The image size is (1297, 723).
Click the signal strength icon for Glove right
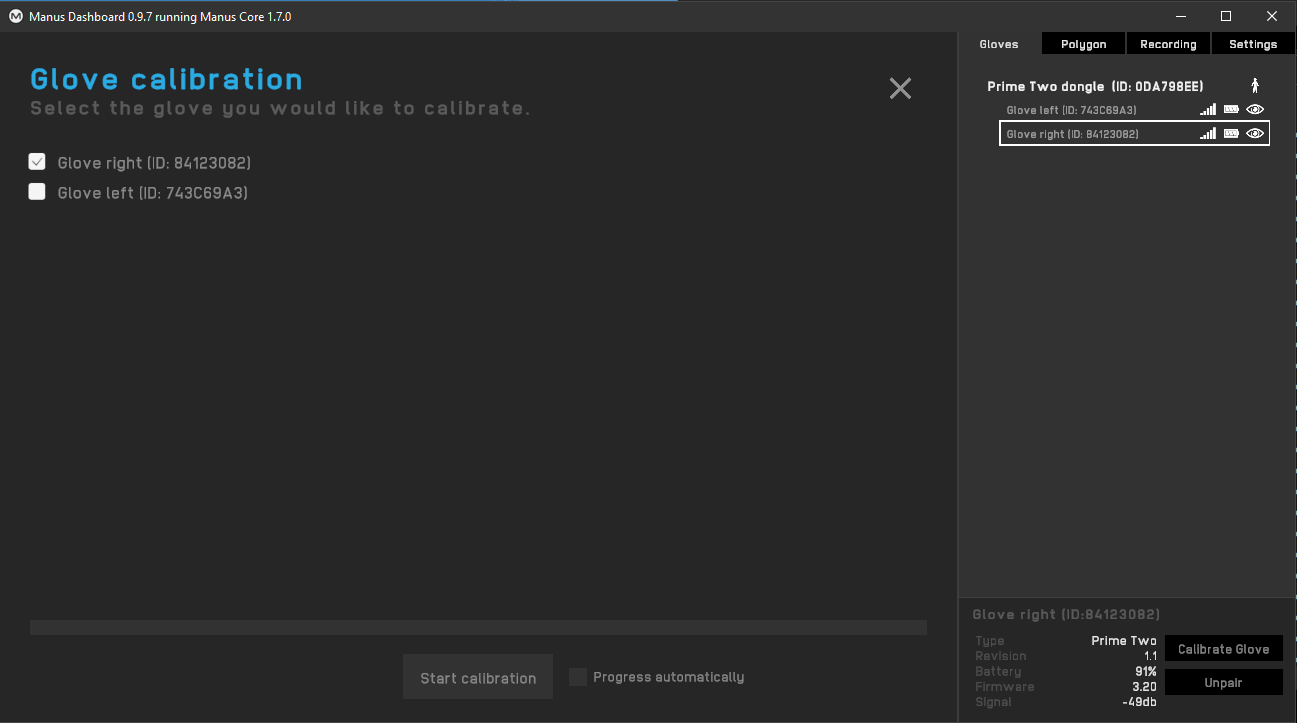coord(1208,134)
